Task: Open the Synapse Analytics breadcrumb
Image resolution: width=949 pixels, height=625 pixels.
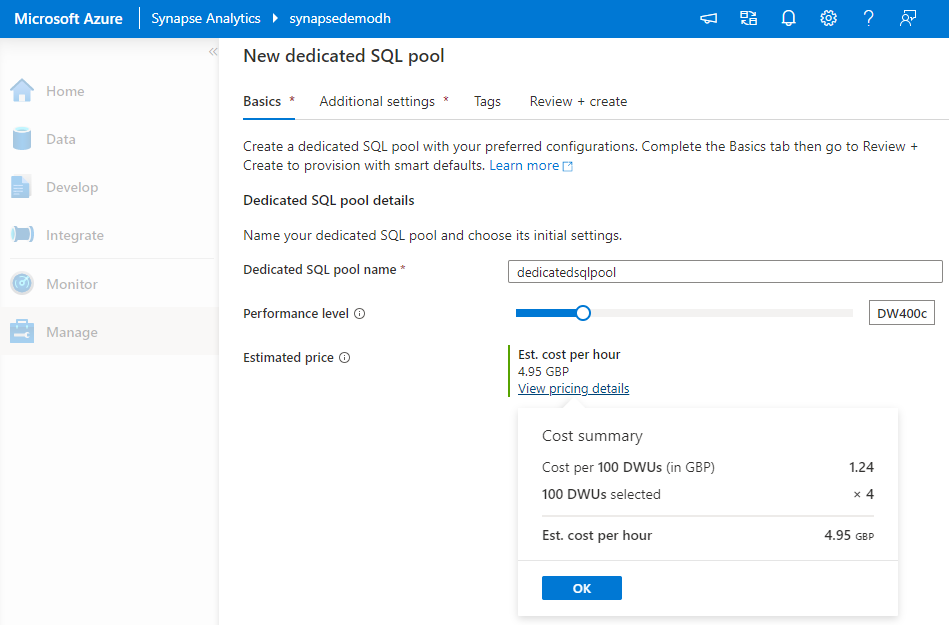Action: pyautogui.click(x=206, y=19)
